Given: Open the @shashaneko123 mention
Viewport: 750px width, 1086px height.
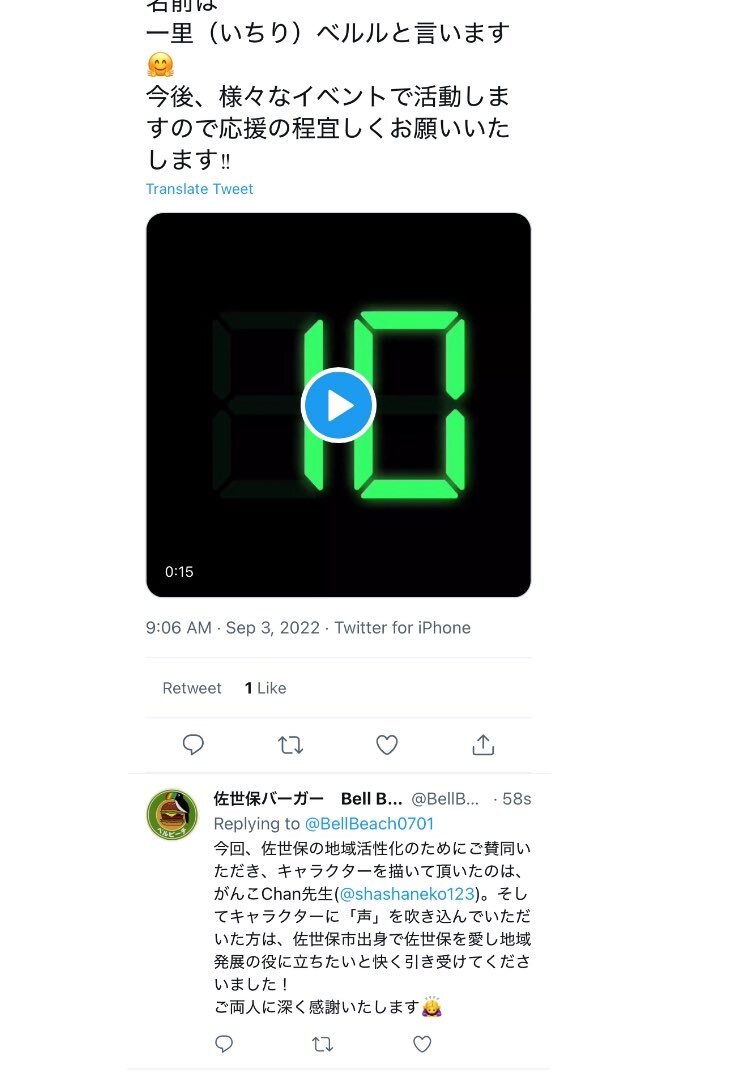Looking at the screenshot, I should pos(407,893).
